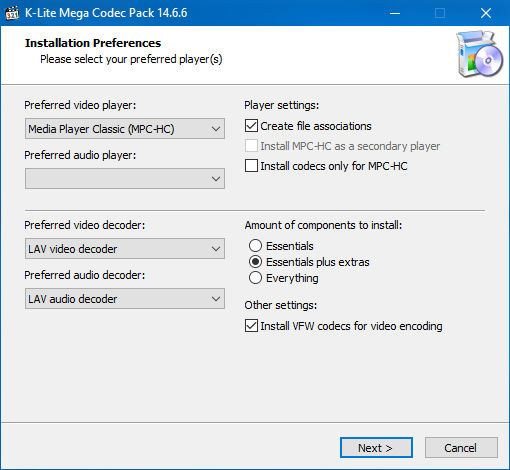This screenshot has height=470, width=510.
Task: Click the window title 'K-Lite Mega Codec Pack 14.6.6'
Action: click(106, 13)
